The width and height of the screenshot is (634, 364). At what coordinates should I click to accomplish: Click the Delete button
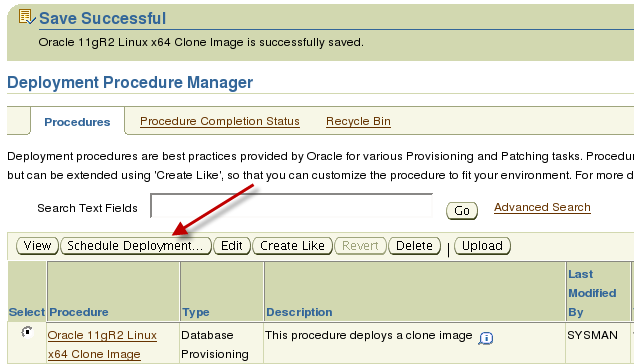(x=414, y=246)
